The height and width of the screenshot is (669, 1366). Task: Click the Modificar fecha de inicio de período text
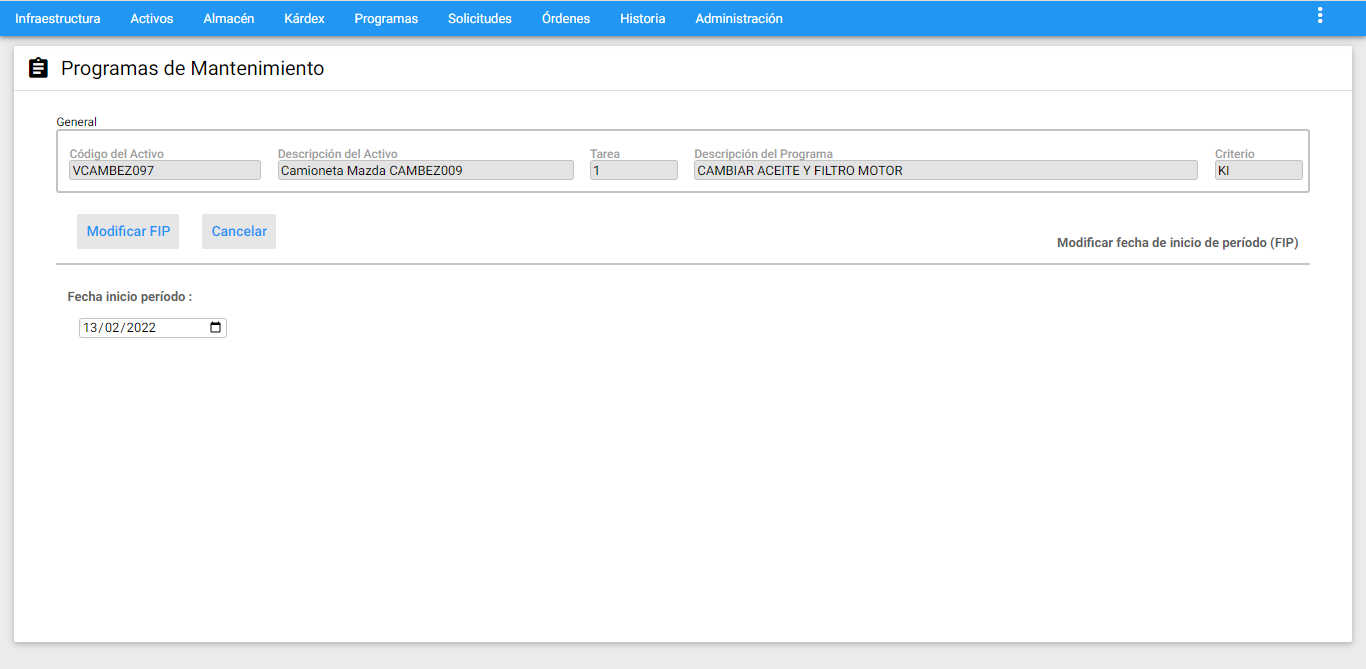(x=1178, y=243)
